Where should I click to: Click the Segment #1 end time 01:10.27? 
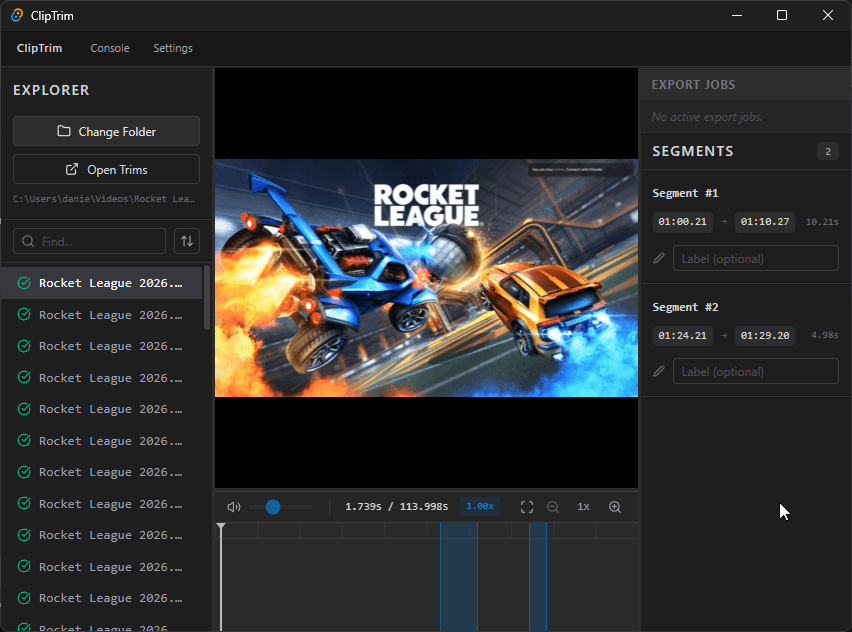(765, 222)
